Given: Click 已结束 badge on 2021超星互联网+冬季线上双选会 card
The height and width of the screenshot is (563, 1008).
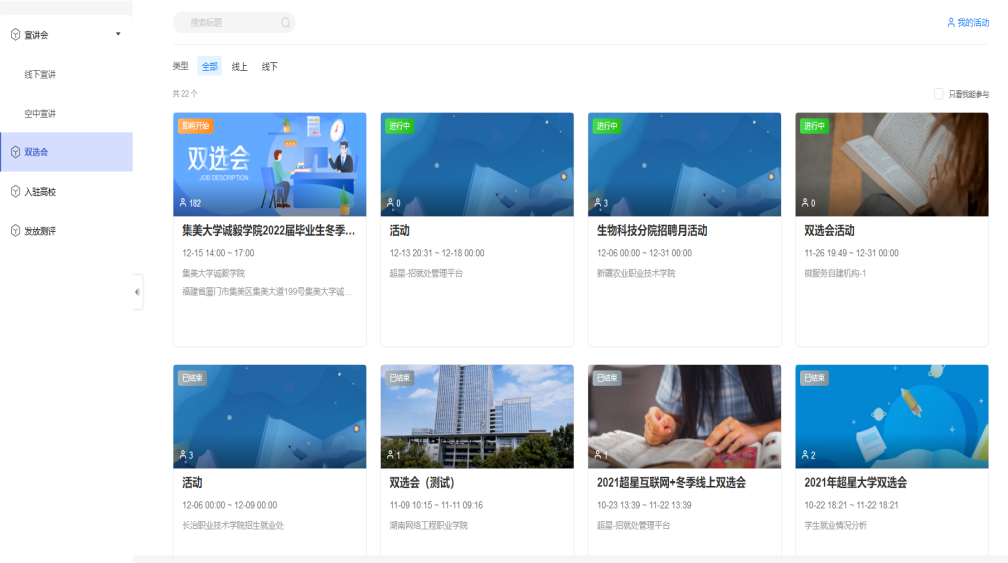Looking at the screenshot, I should pos(606,378).
